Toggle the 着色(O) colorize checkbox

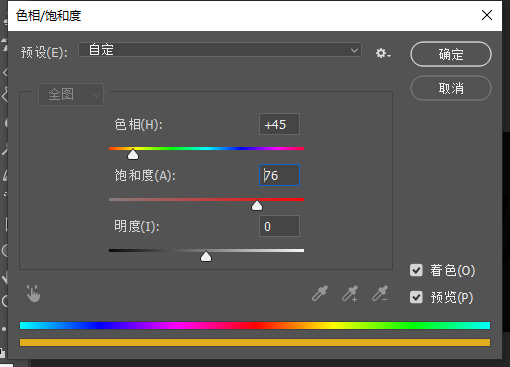point(416,270)
